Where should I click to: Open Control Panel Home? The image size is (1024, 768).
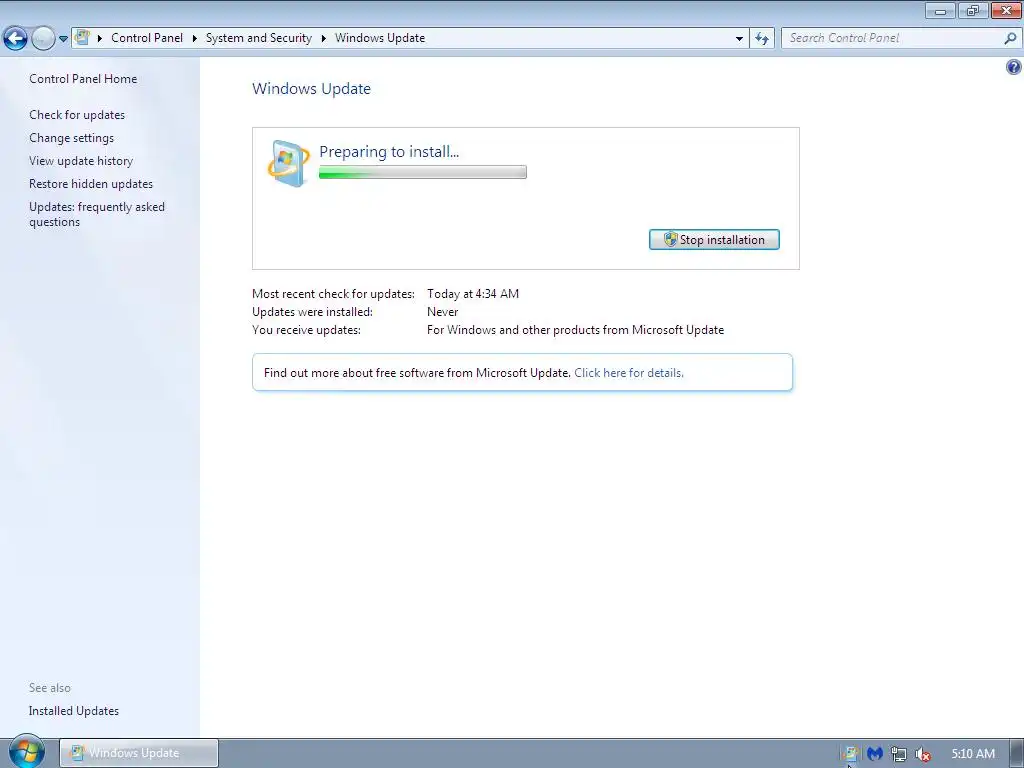coord(83,78)
